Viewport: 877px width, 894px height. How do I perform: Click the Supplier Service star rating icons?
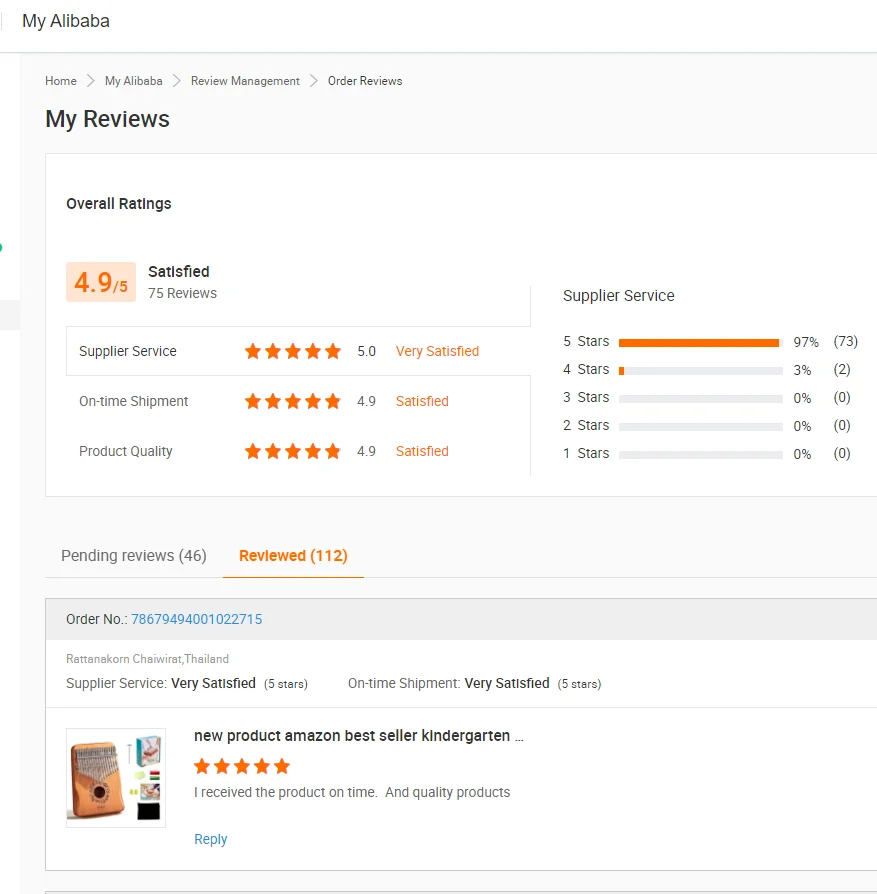293,351
